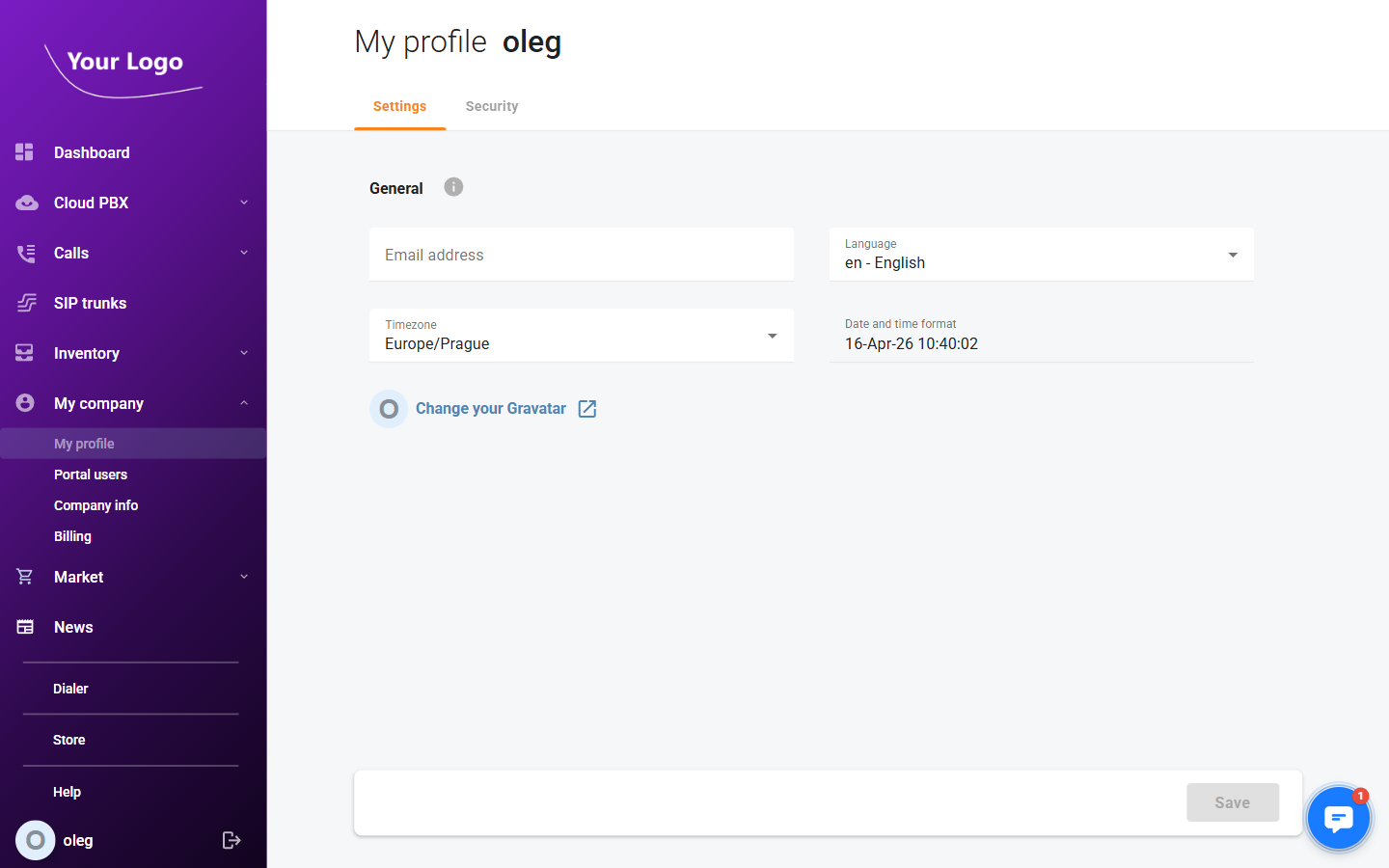Click the Market shopping cart icon
Image resolution: width=1389 pixels, height=868 pixels.
pos(24,576)
